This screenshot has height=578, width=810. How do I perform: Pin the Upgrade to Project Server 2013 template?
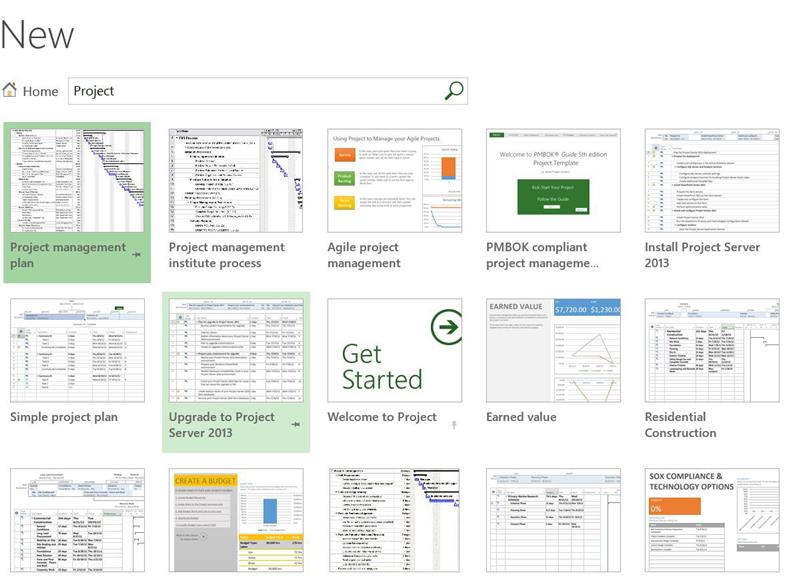point(295,424)
